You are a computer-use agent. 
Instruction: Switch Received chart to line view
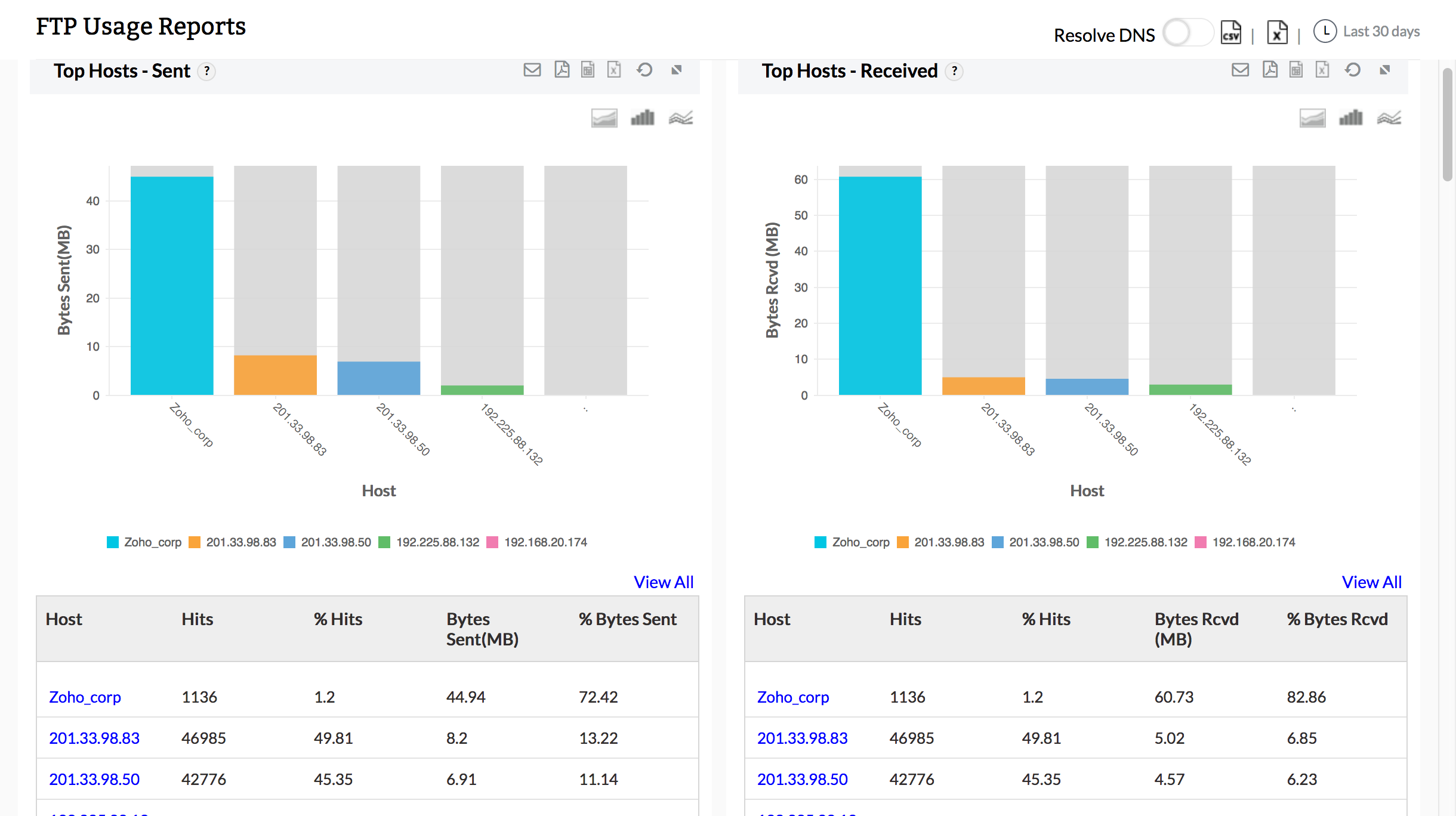[1389, 118]
